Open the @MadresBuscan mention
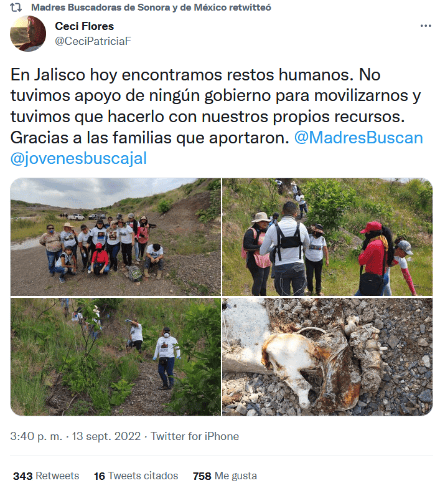This screenshot has width=440, height=488. pos(359,138)
